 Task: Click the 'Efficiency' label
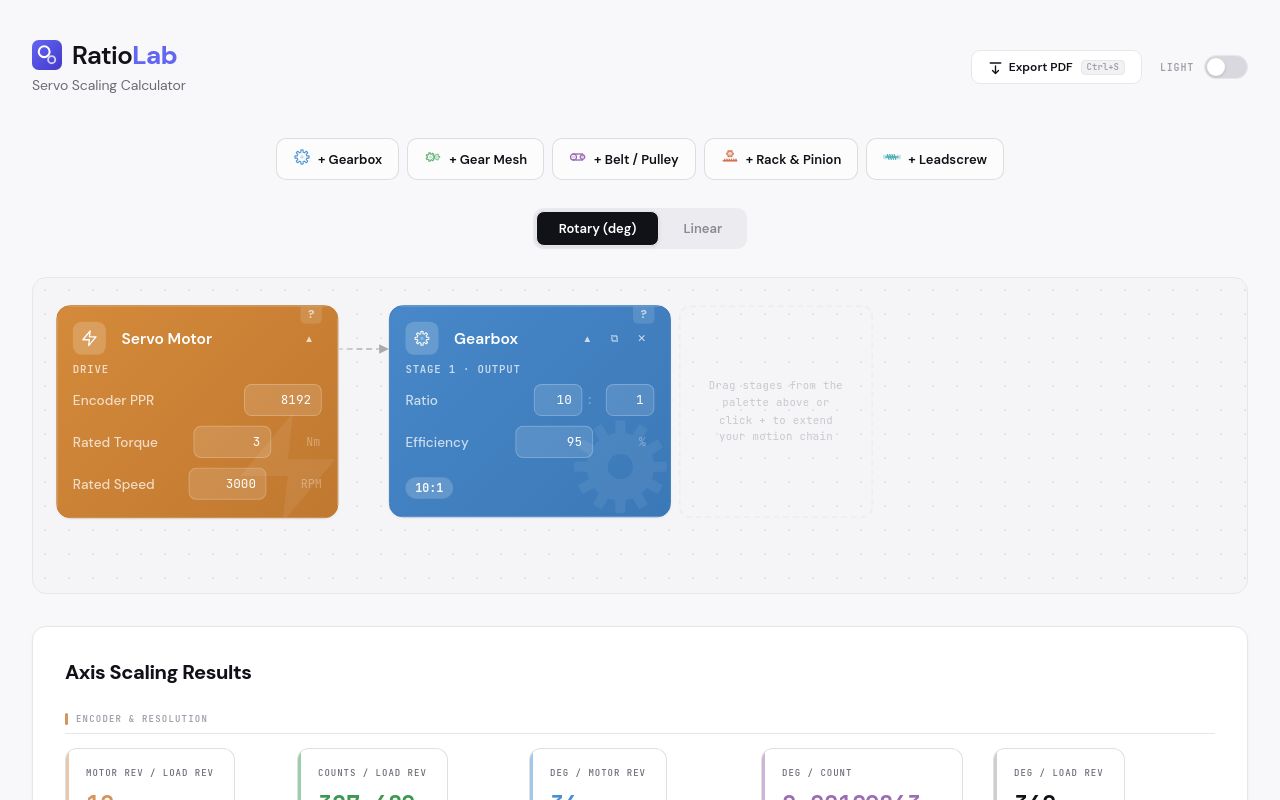tap(437, 442)
